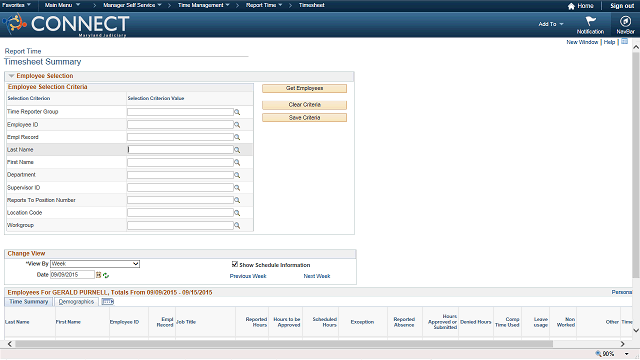The image size is (640, 360).
Task: Click the Department input field
Action: pyautogui.click(x=180, y=175)
